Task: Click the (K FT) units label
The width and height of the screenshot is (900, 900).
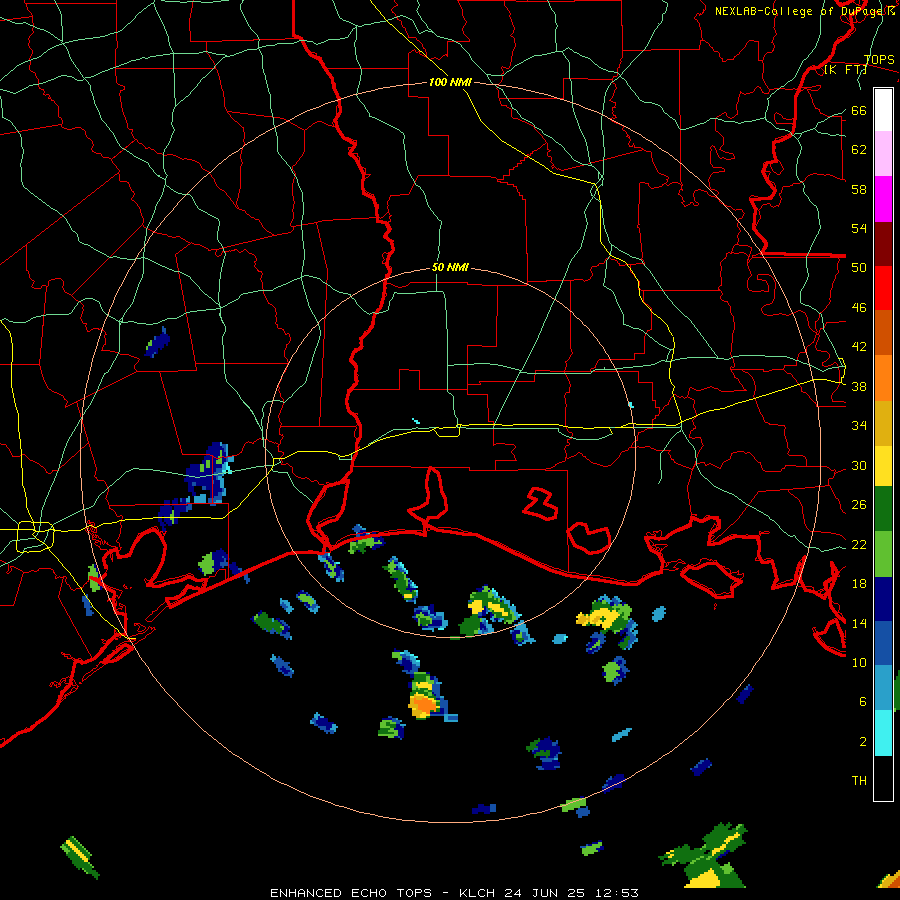Action: 845,69
